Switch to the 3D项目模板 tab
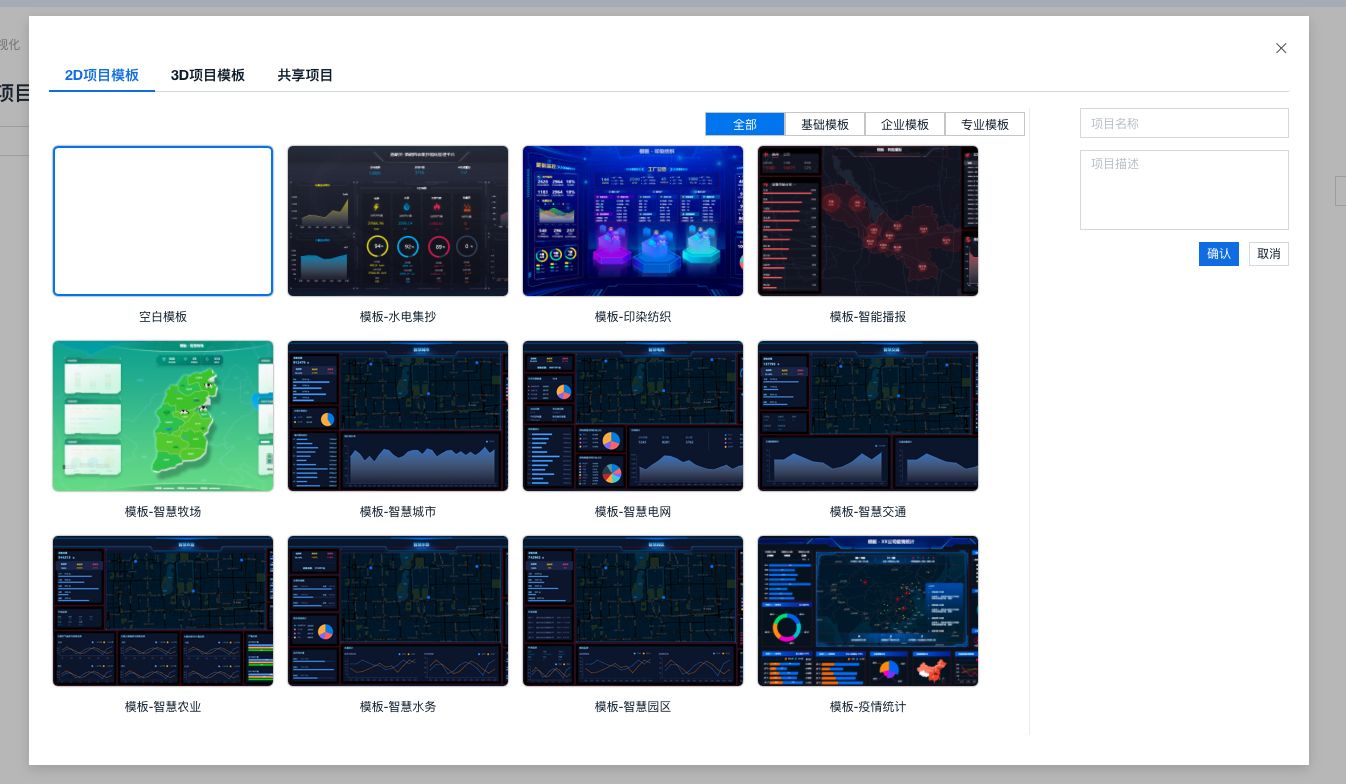1346x784 pixels. pos(208,75)
